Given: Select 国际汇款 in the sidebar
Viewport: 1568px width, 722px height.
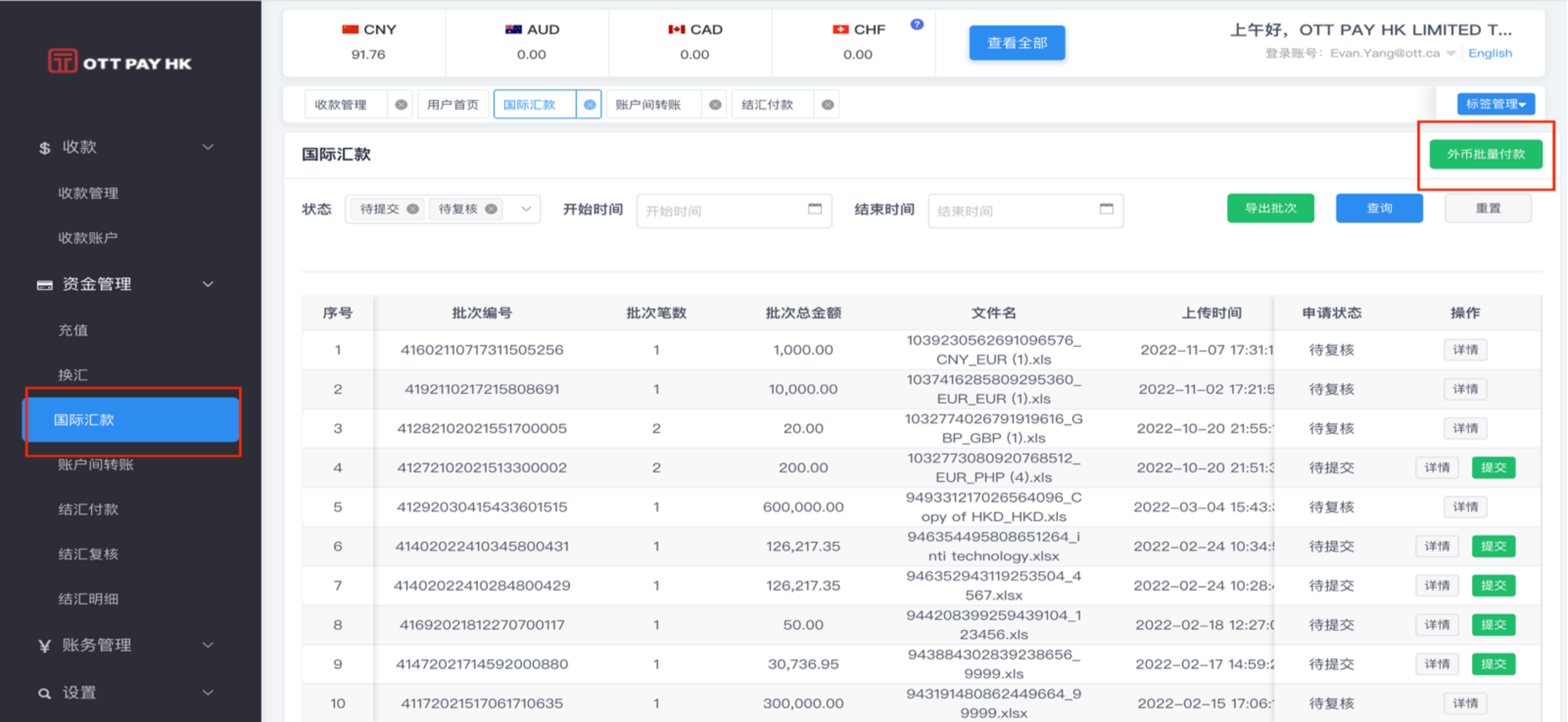Looking at the screenshot, I should point(131,420).
